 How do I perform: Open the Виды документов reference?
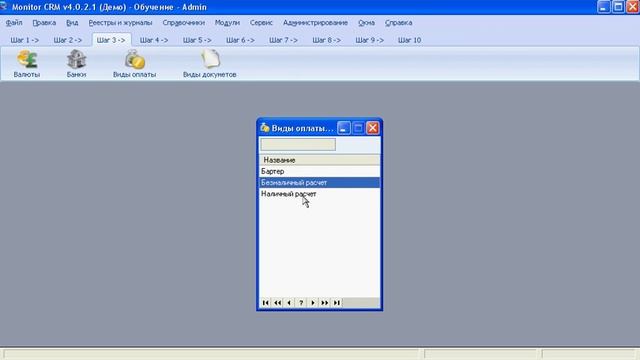pos(209,64)
